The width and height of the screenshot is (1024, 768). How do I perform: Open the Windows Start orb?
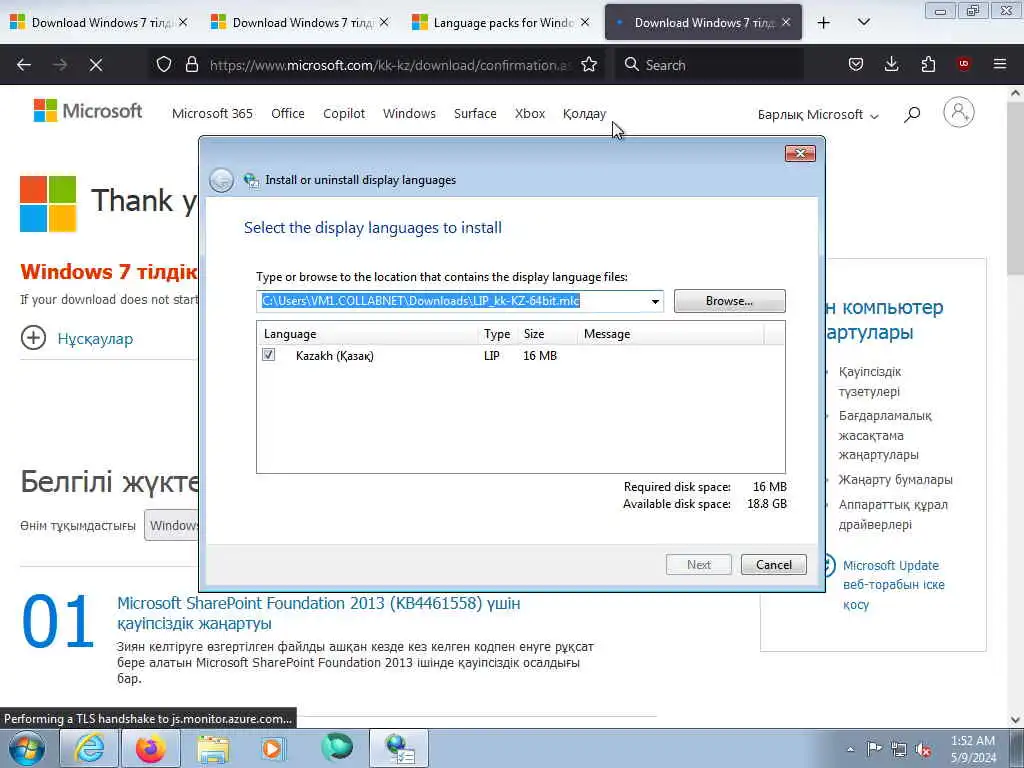tap(26, 748)
